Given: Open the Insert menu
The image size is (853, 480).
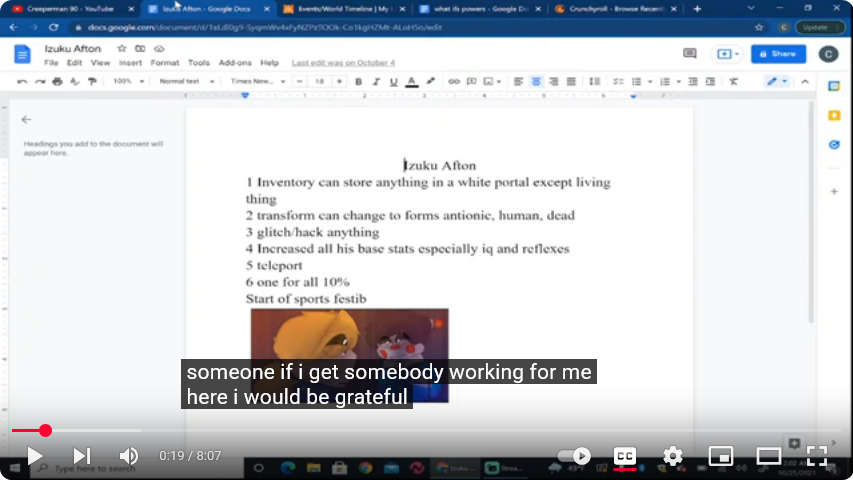Looking at the screenshot, I should [130, 63].
